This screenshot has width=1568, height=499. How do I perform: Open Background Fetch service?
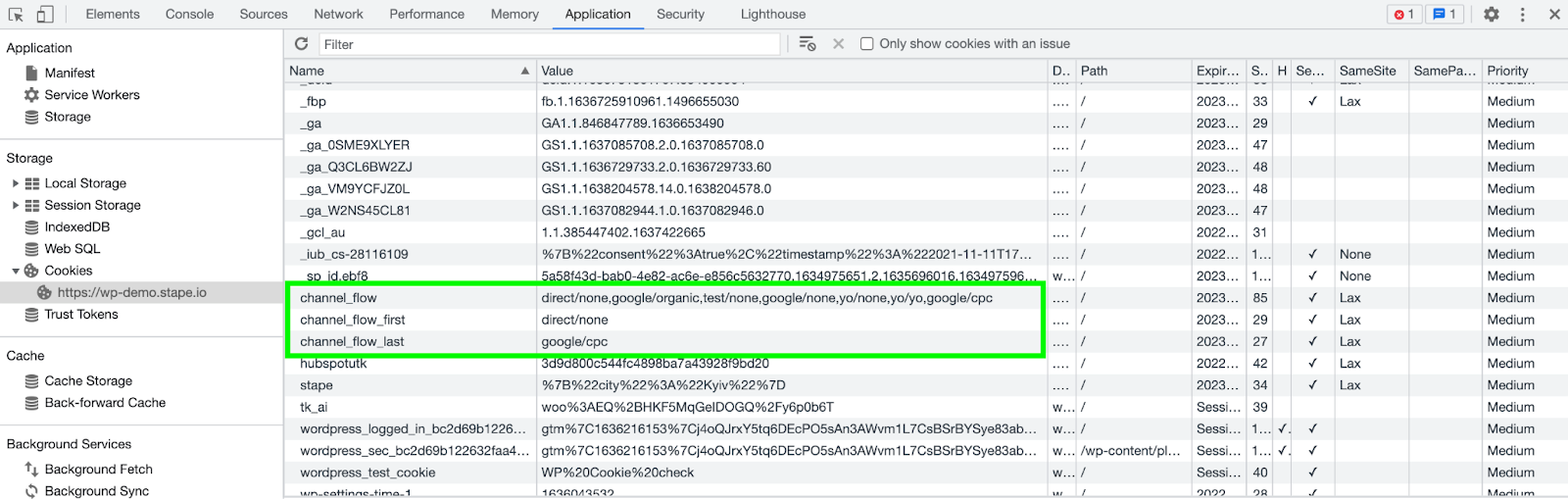tap(98, 469)
